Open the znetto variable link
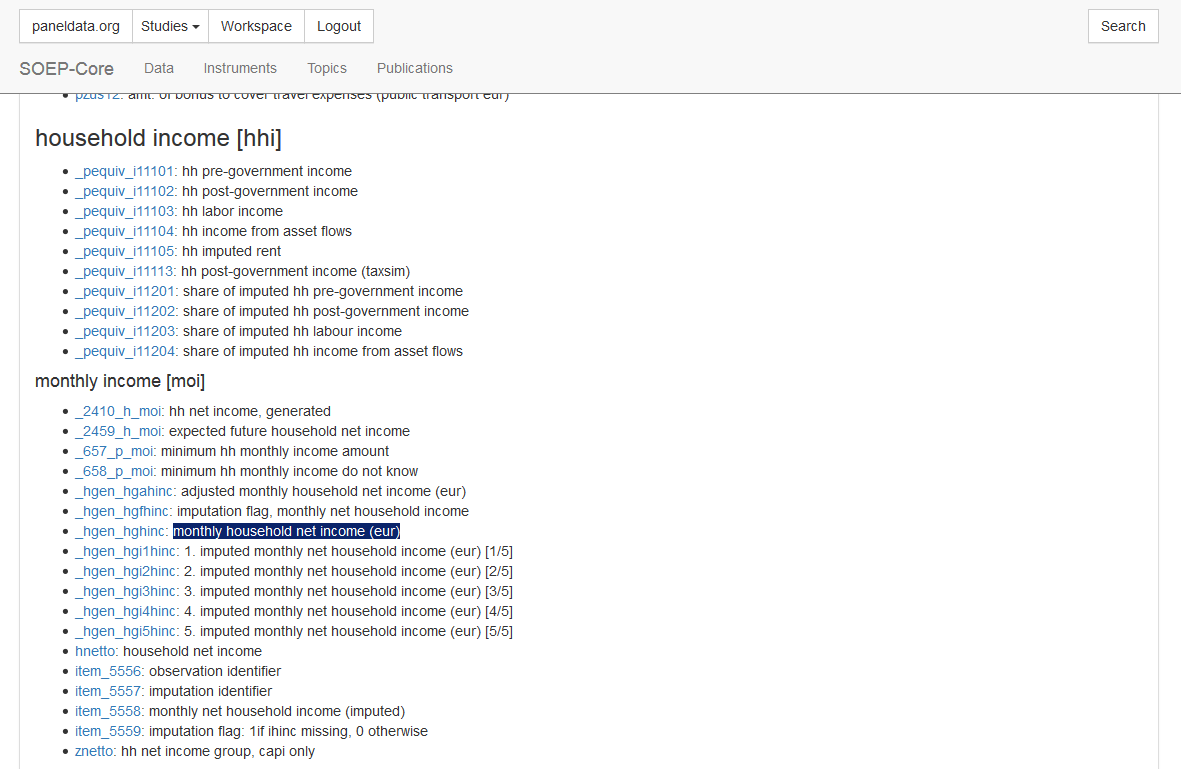1181x769 pixels. click(94, 752)
